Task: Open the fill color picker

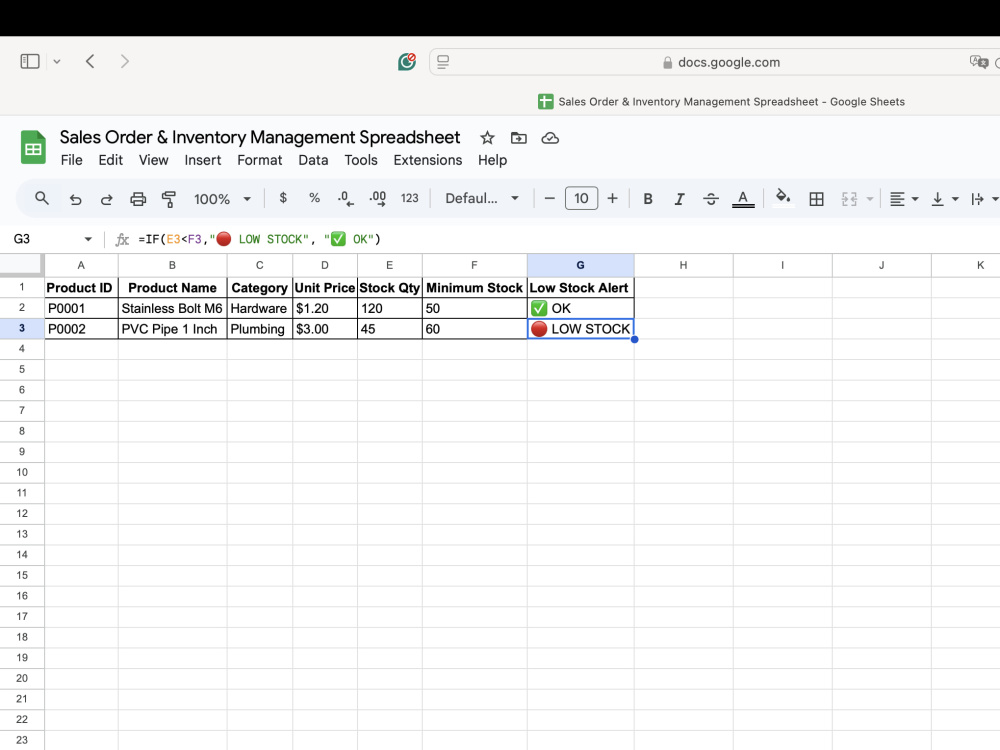Action: coord(783,198)
